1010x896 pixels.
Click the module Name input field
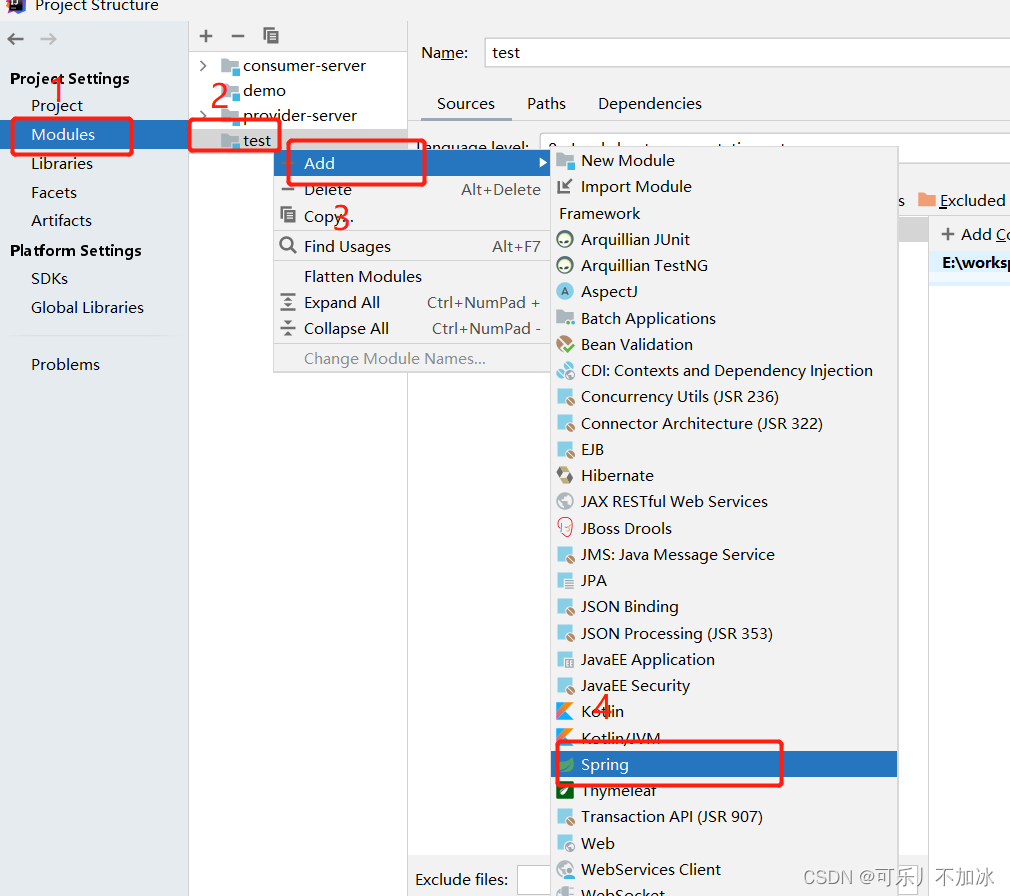[747, 52]
